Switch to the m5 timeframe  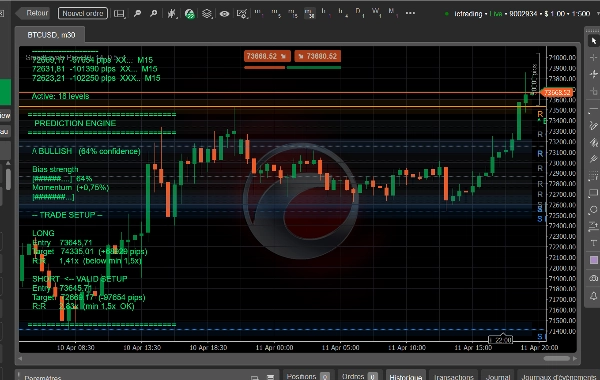(x=276, y=13)
